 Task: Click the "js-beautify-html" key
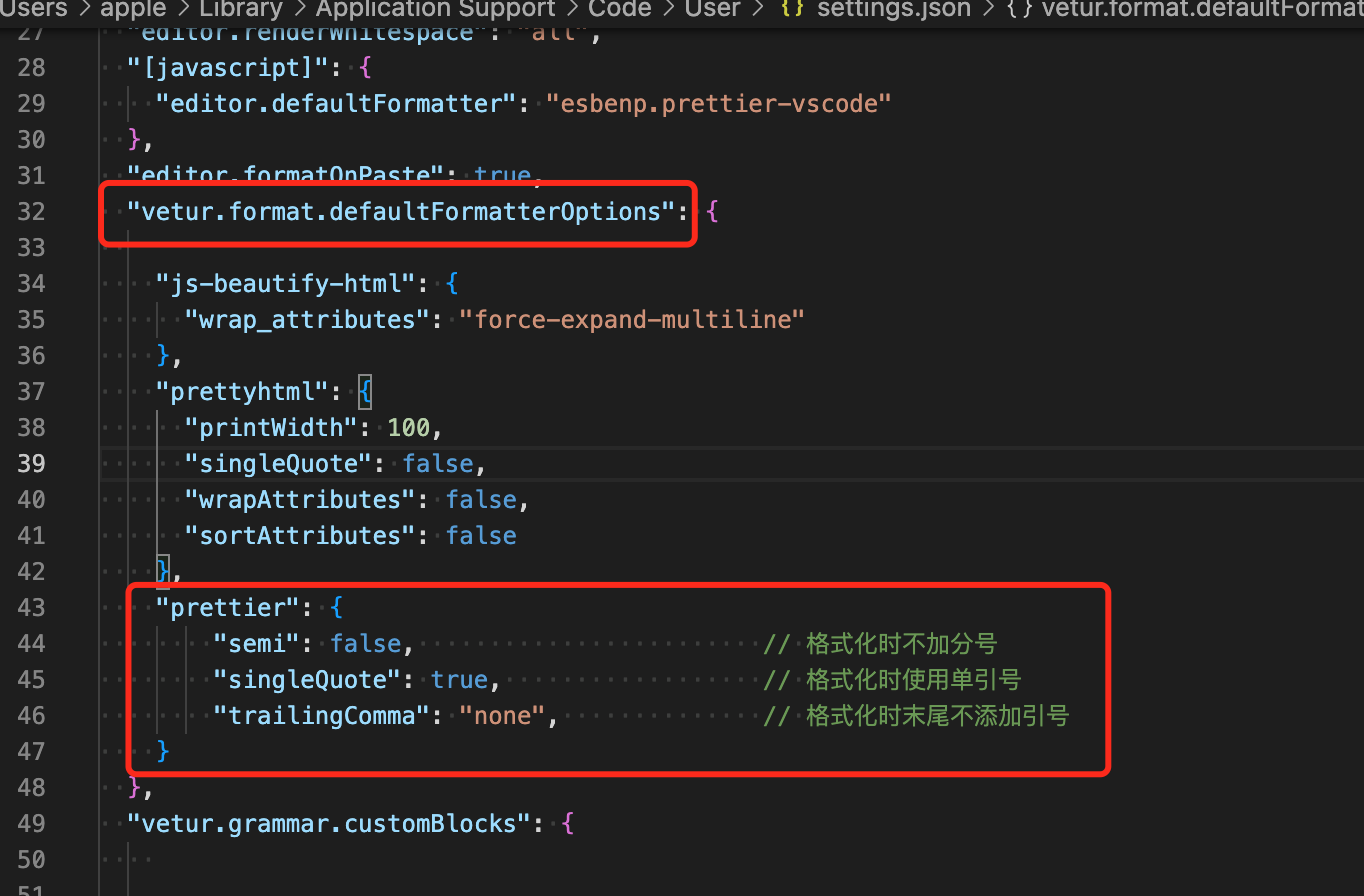[284, 284]
